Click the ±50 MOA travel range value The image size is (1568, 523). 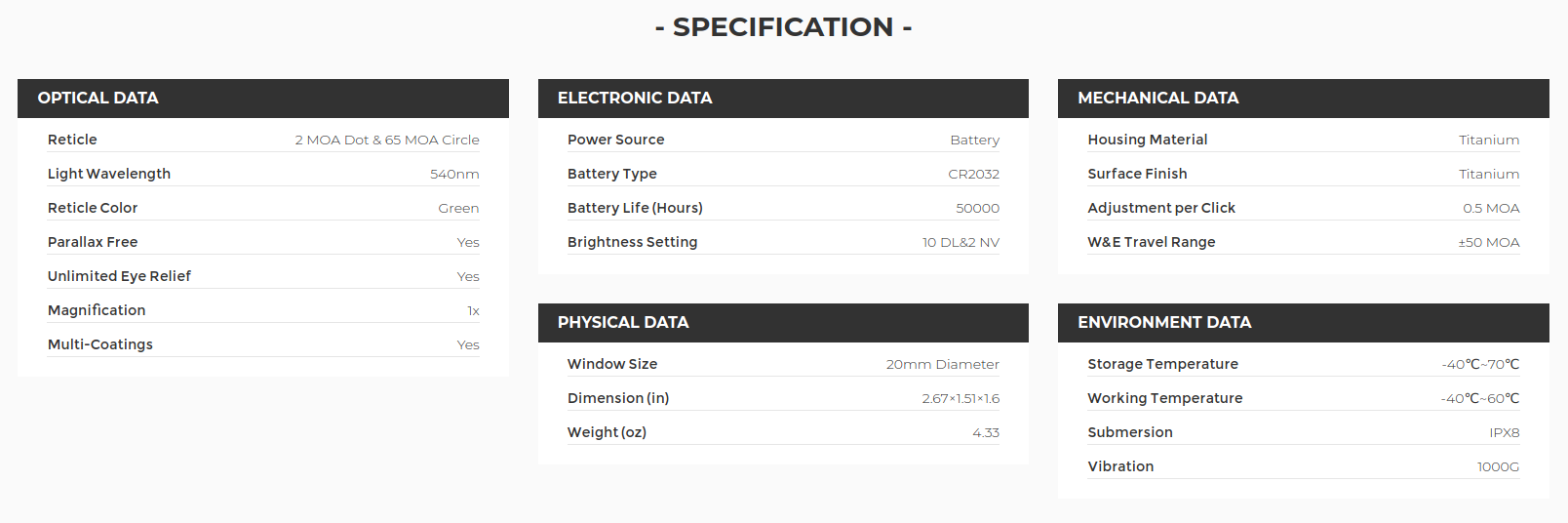point(1489,243)
